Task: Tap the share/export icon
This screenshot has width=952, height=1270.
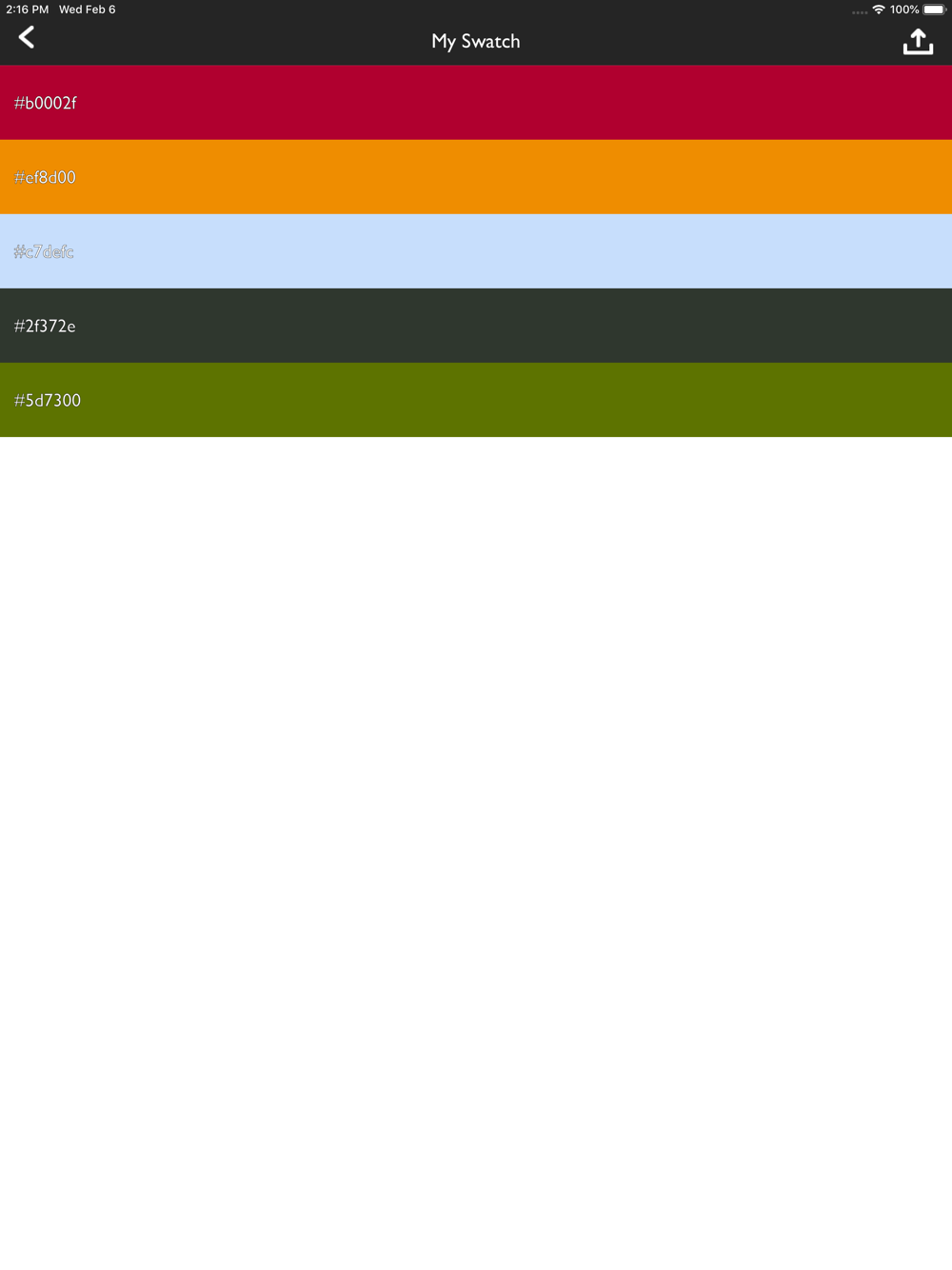Action: tap(918, 42)
